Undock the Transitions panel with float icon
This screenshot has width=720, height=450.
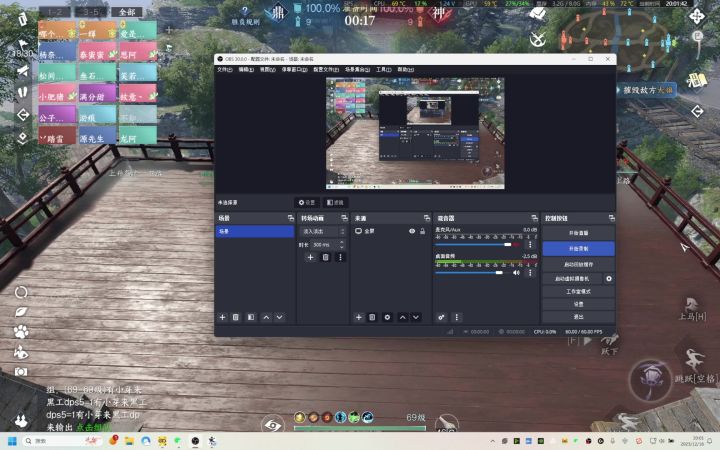[344, 218]
